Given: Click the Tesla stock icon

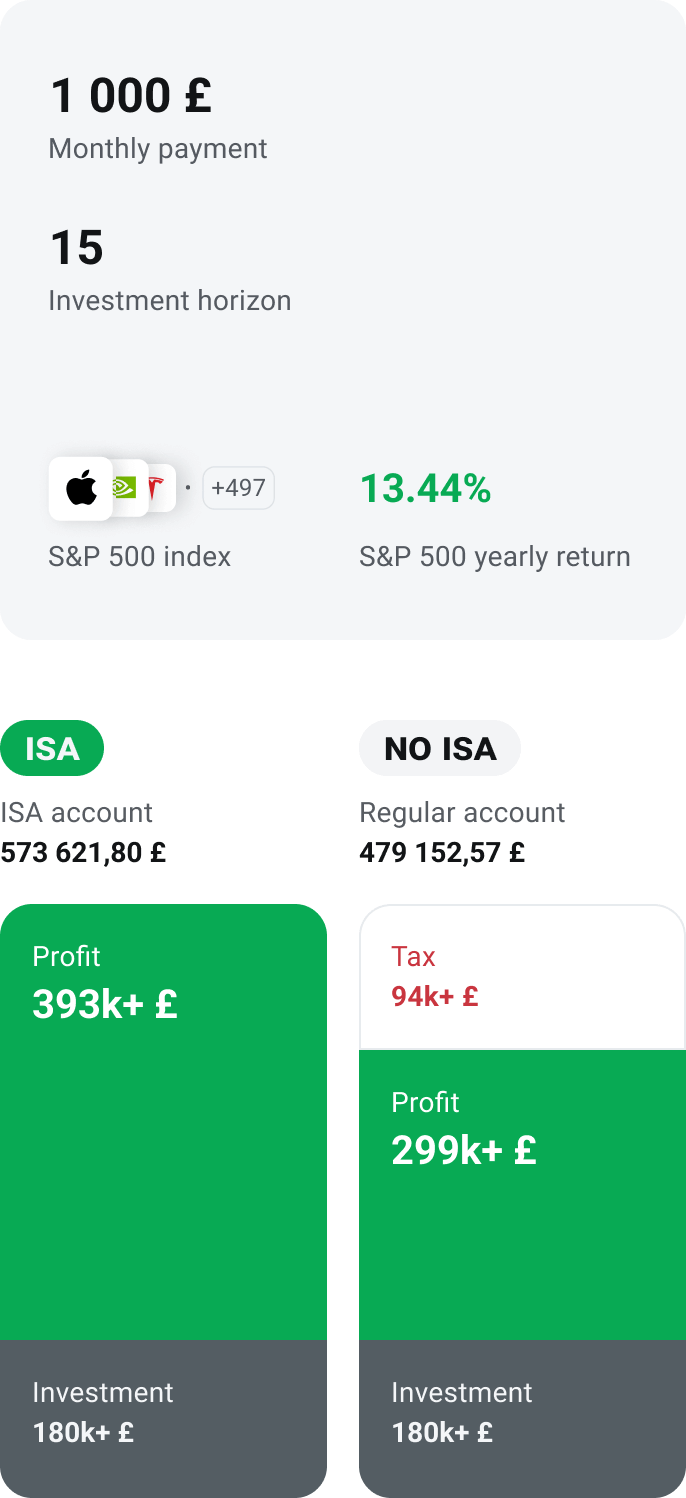Looking at the screenshot, I should [x=155, y=488].
